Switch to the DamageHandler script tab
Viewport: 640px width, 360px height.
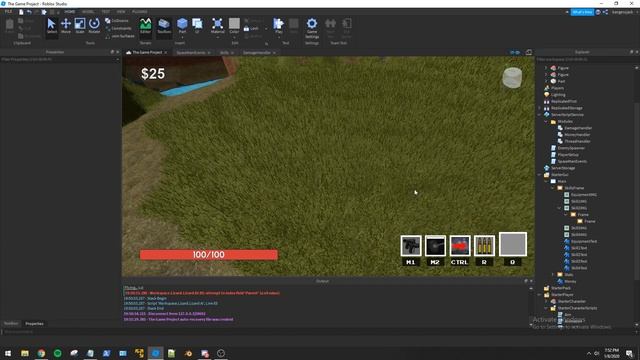[x=256, y=53]
